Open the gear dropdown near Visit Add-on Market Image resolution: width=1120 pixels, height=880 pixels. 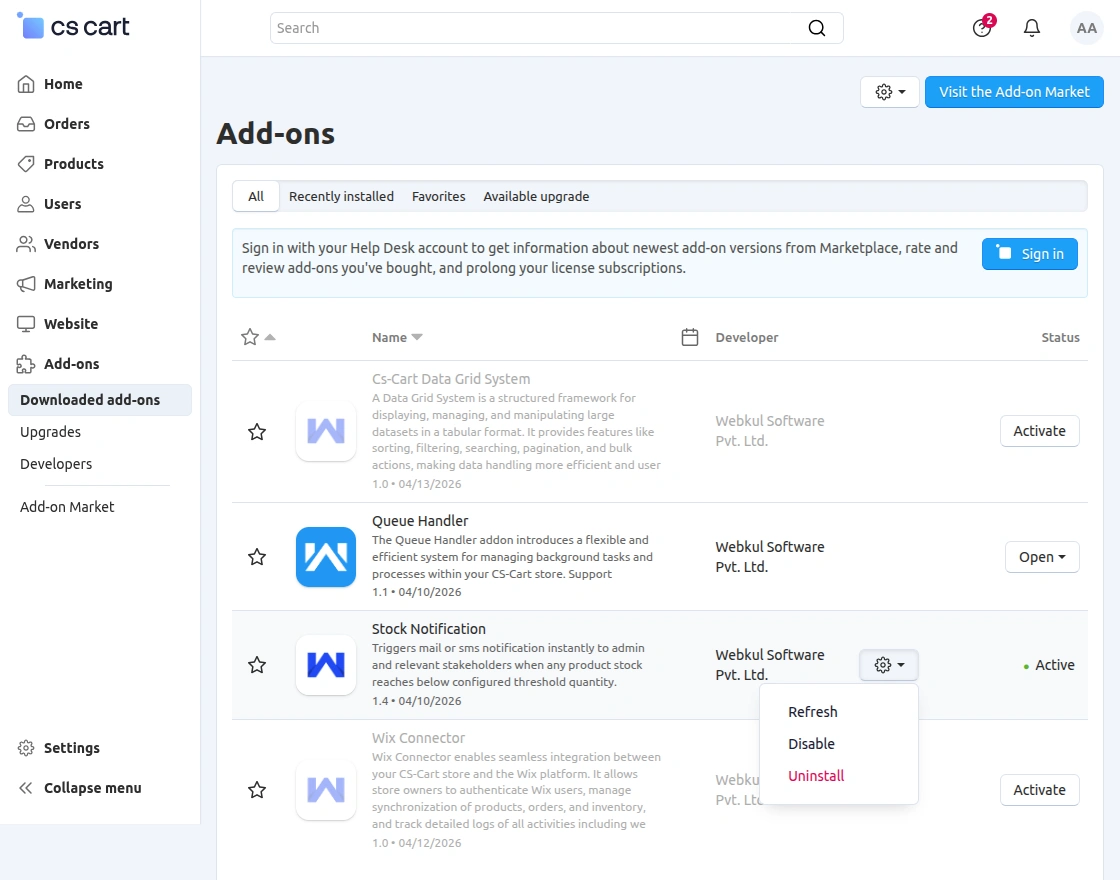[x=888, y=91]
